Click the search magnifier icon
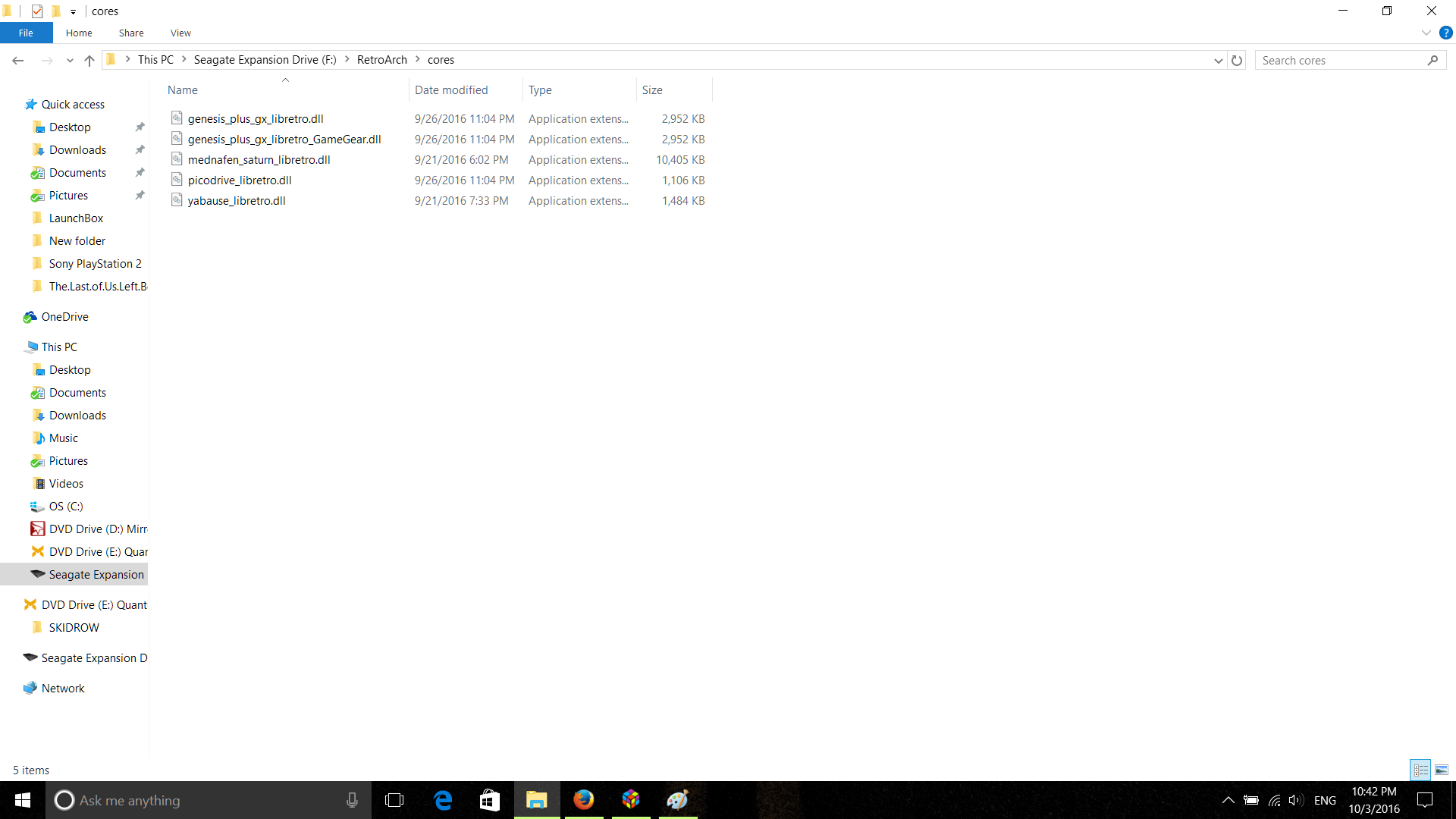 click(1432, 60)
